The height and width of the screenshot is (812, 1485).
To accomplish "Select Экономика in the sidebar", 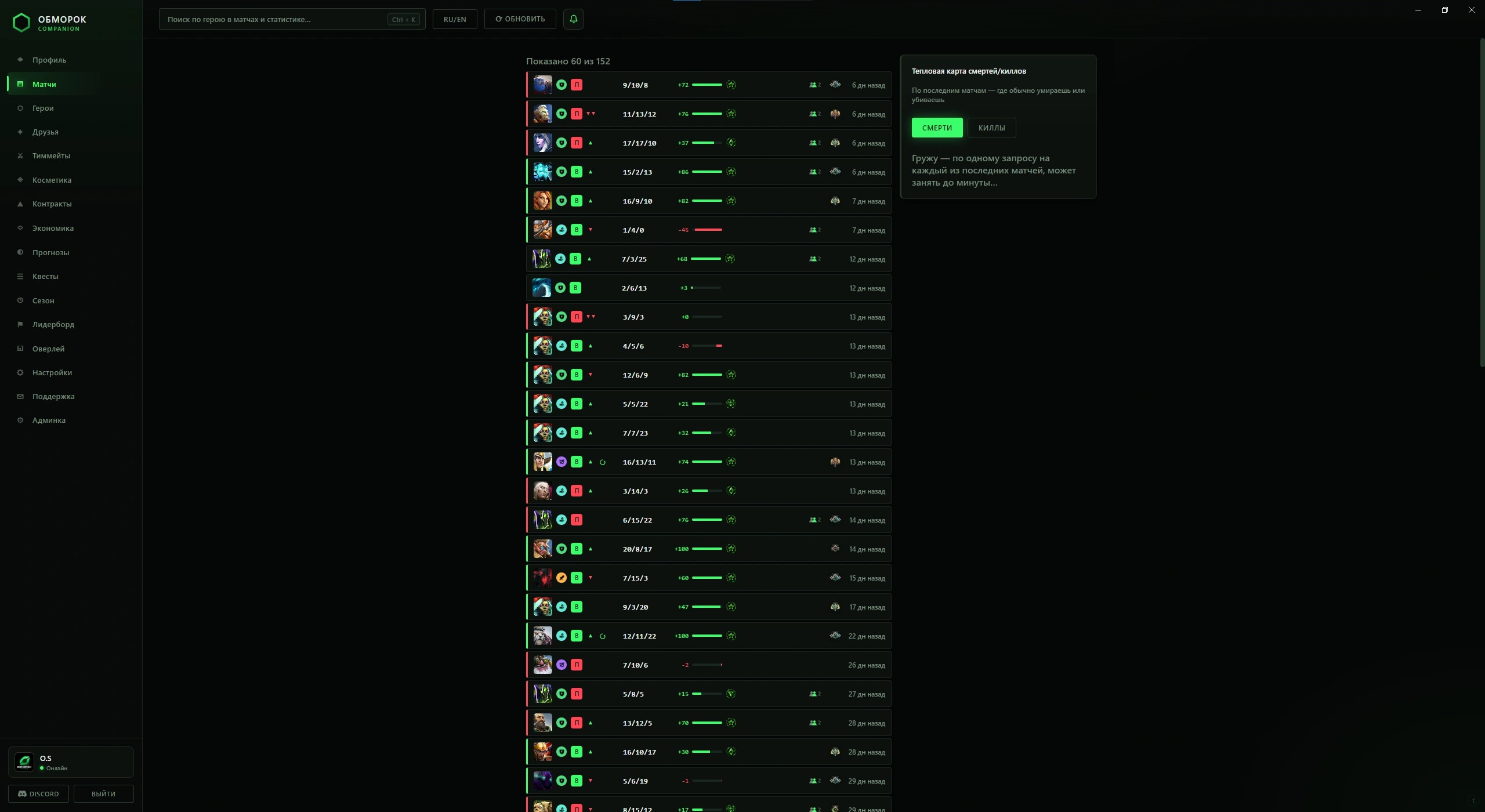I will tap(53, 228).
